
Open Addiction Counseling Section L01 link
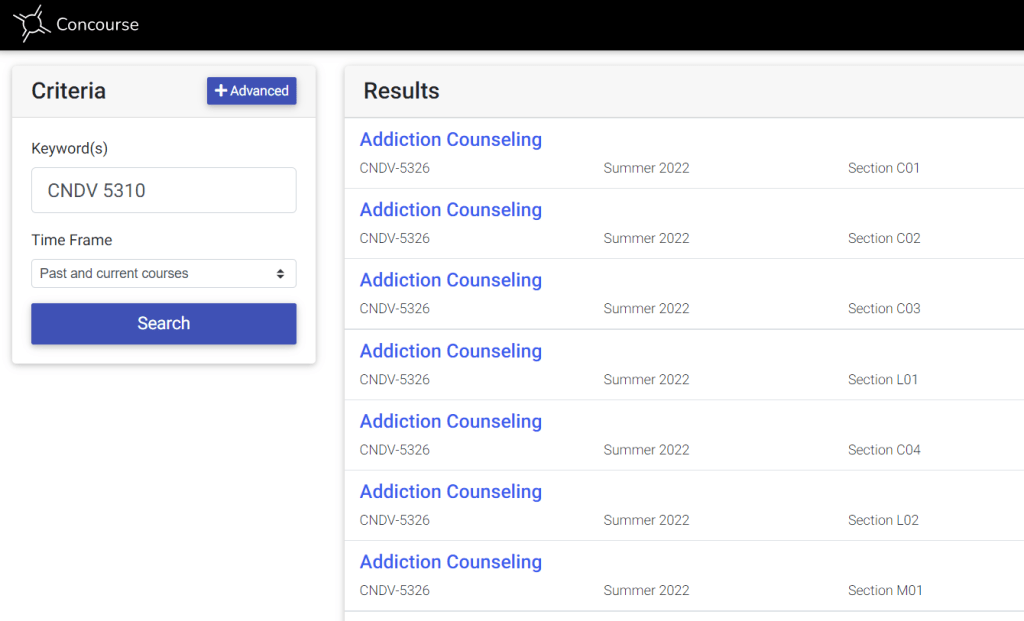click(x=451, y=351)
